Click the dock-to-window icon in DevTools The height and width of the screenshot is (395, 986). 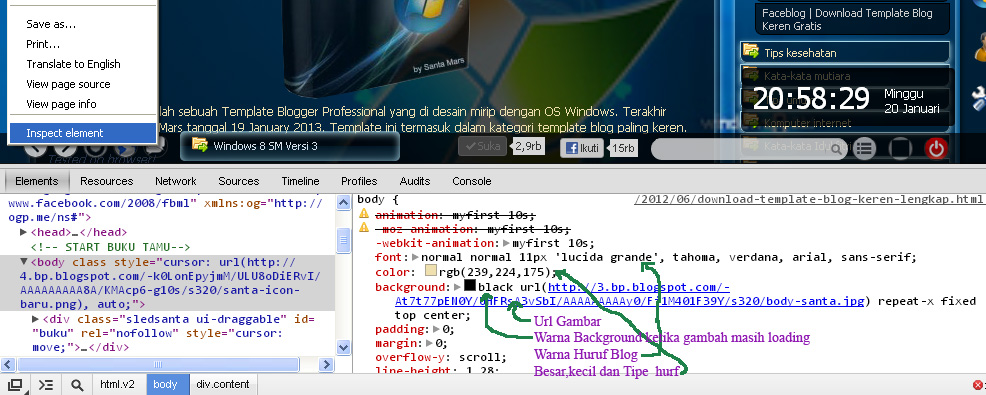14,384
